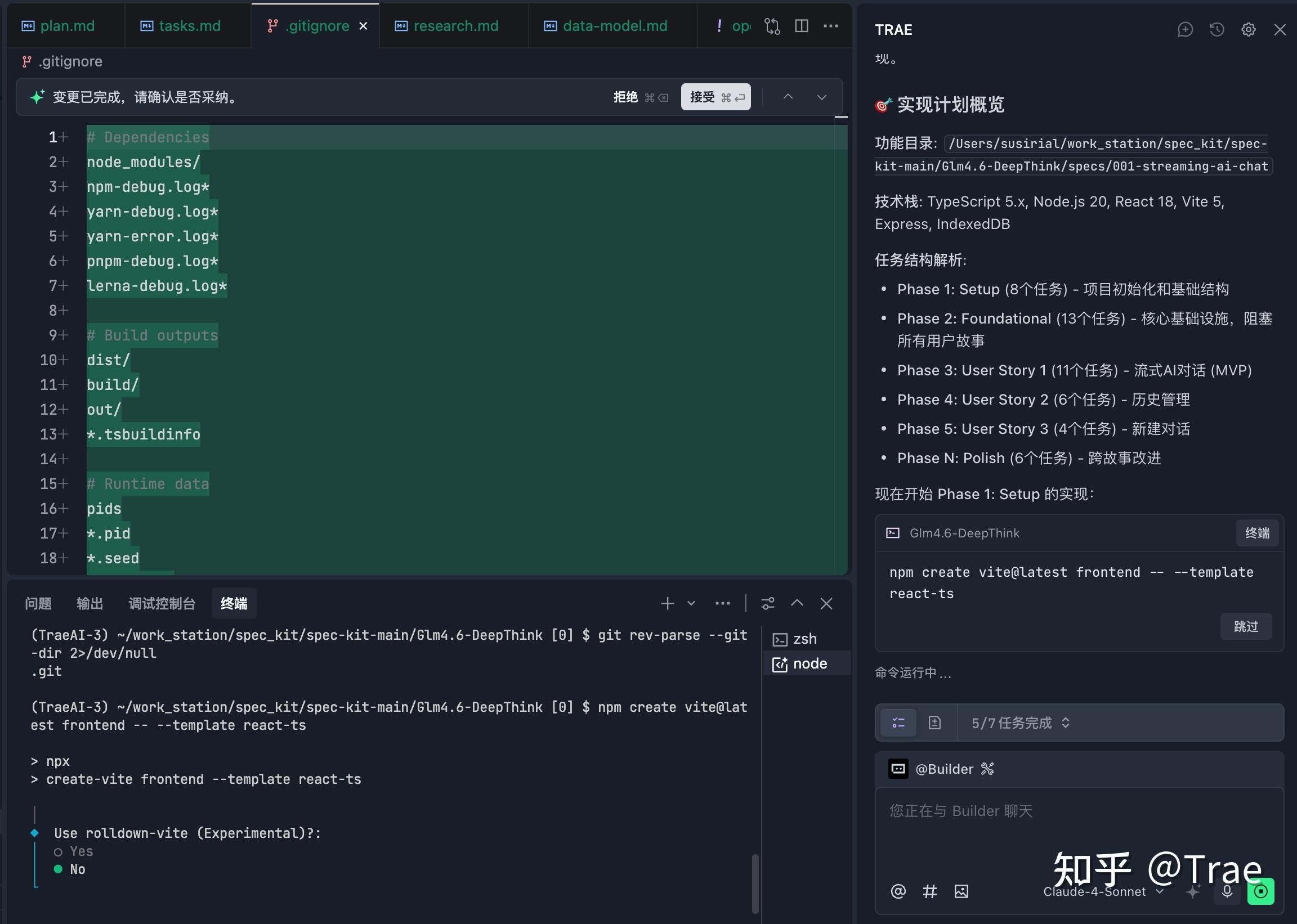Open the chat history icon beside settings
Image resolution: width=1297 pixels, height=924 pixels.
[1216, 29]
